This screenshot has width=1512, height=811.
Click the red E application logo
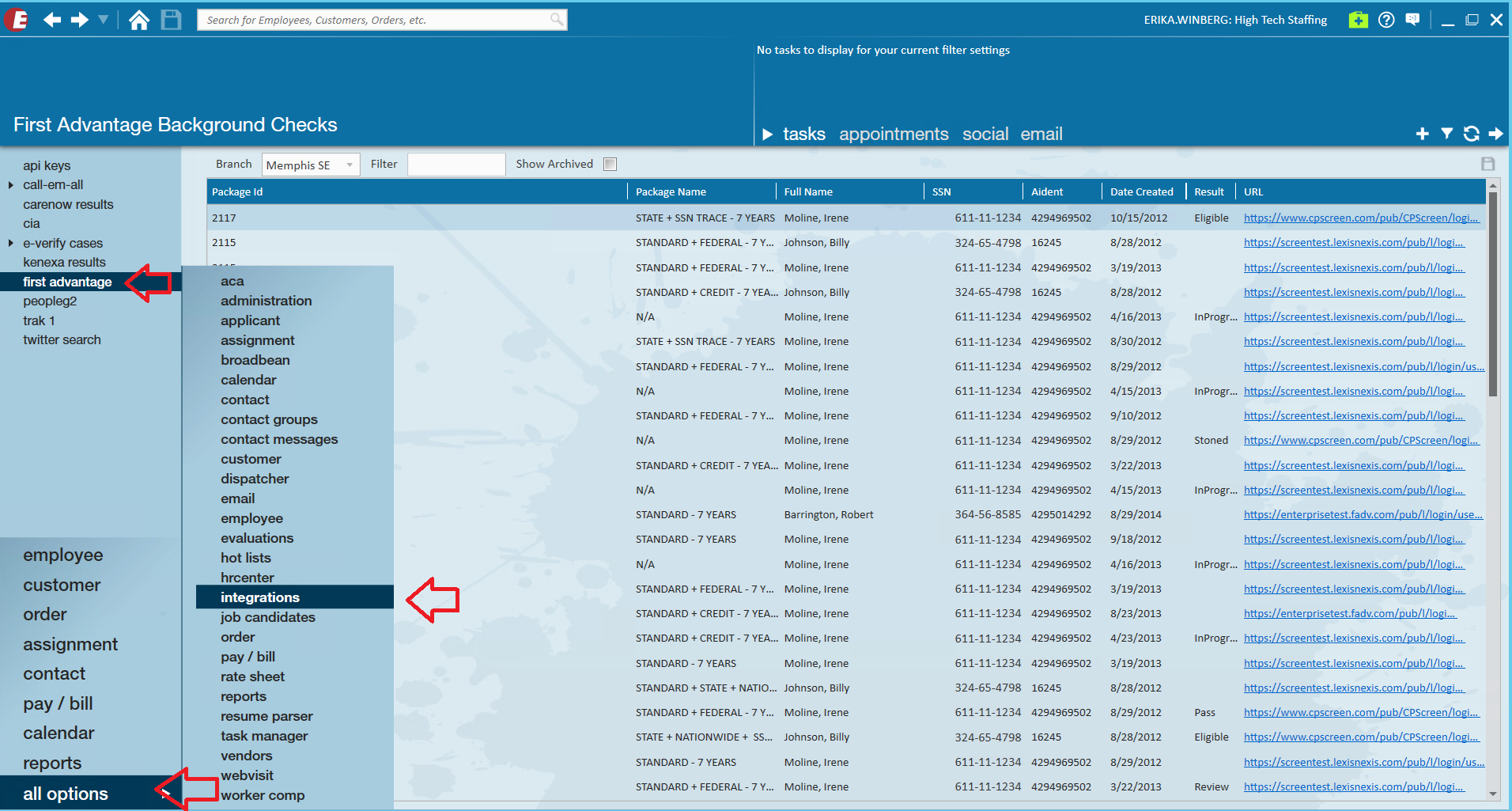[x=17, y=19]
